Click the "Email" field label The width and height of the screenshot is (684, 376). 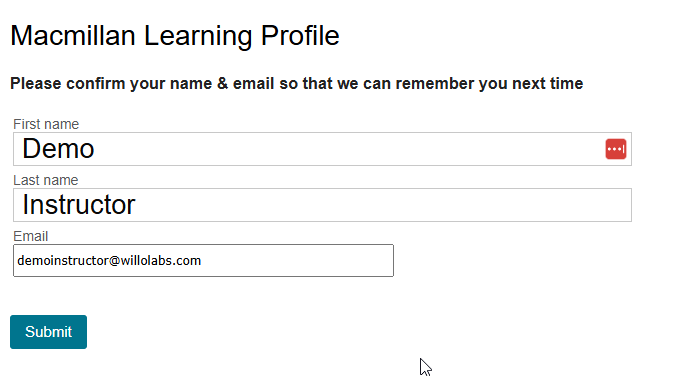click(x=31, y=236)
